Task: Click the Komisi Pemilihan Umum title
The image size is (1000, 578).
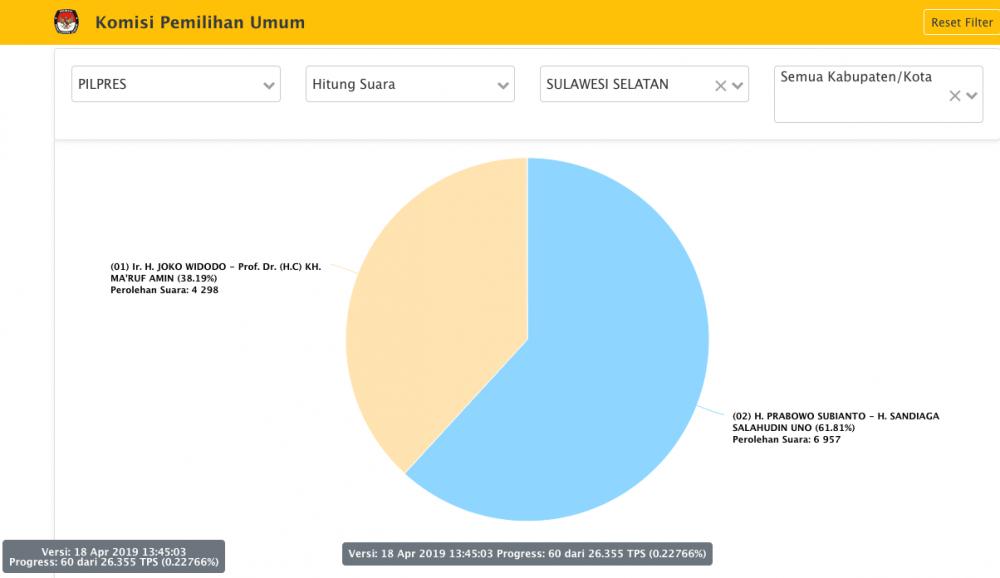Action: point(200,22)
